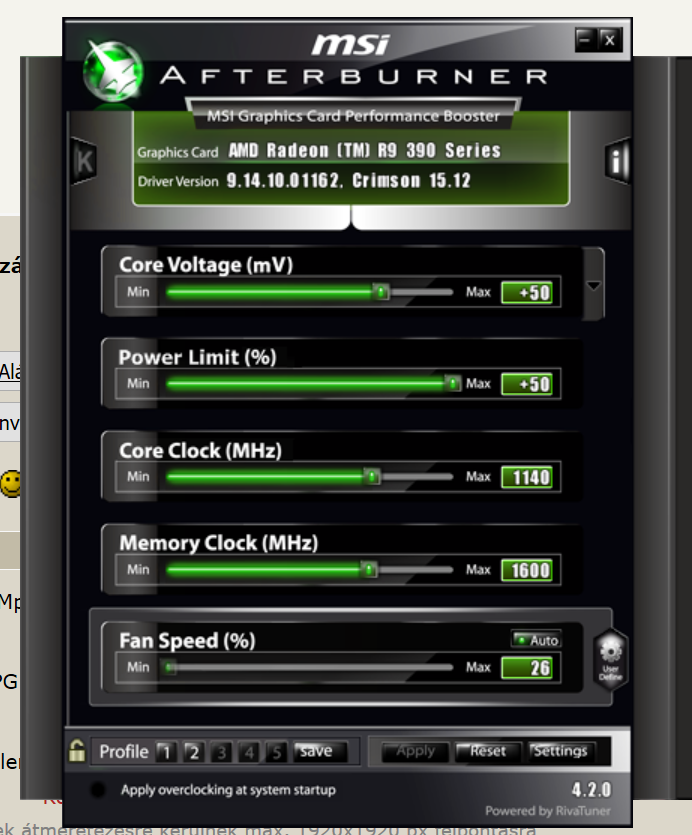692x835 pixels.
Task: Open the Settings button
Action: pyautogui.click(x=560, y=751)
